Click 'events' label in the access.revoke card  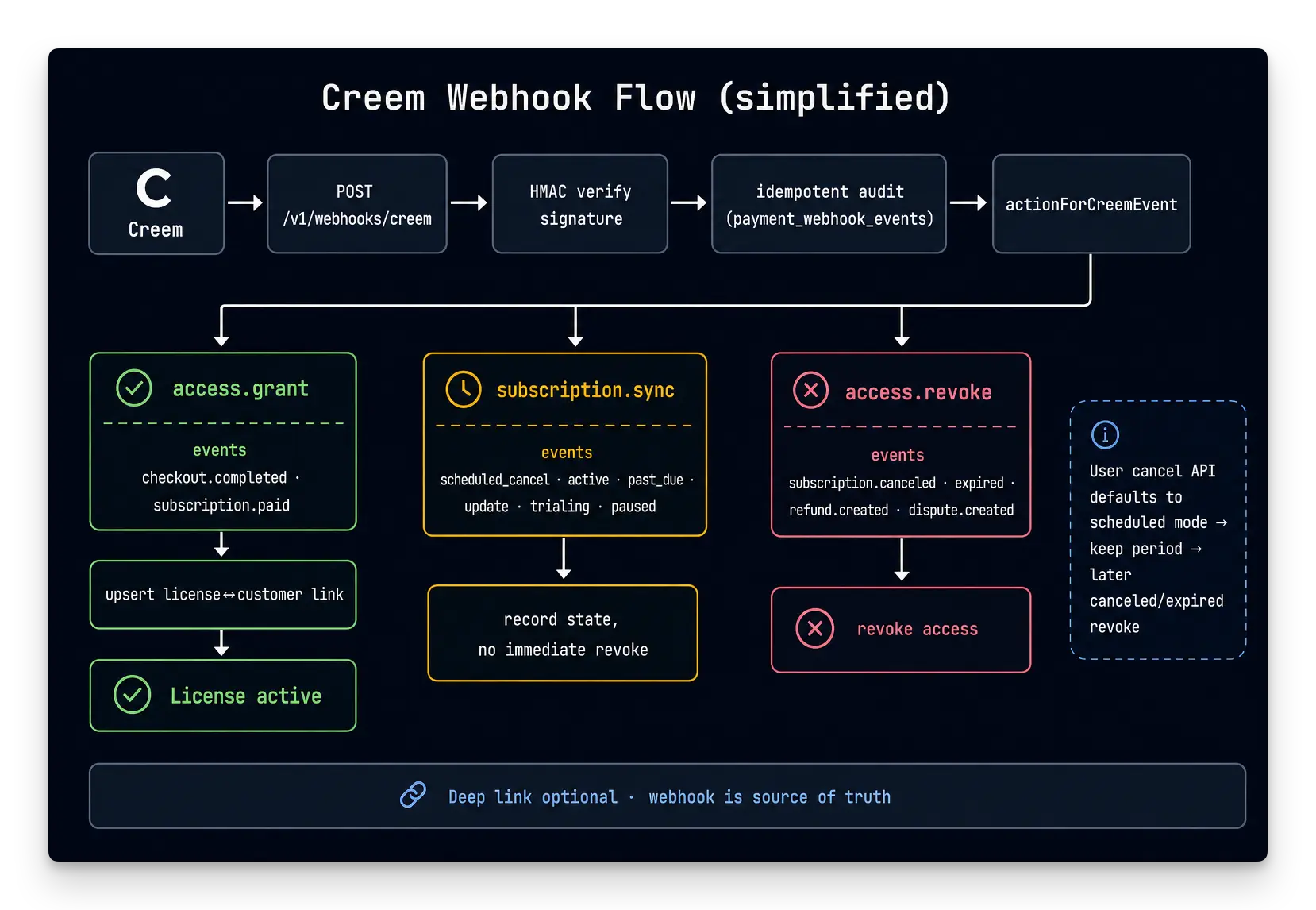tap(898, 455)
